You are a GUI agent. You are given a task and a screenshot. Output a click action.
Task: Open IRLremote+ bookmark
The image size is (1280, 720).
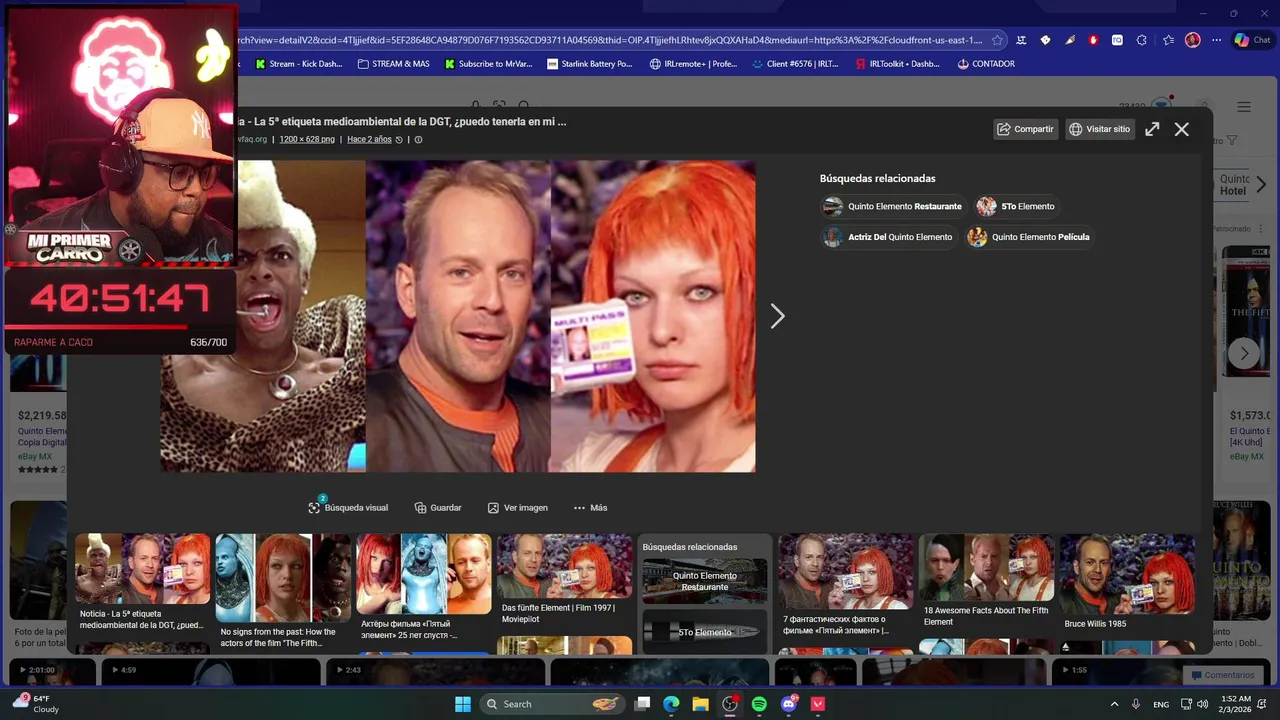click(x=693, y=64)
